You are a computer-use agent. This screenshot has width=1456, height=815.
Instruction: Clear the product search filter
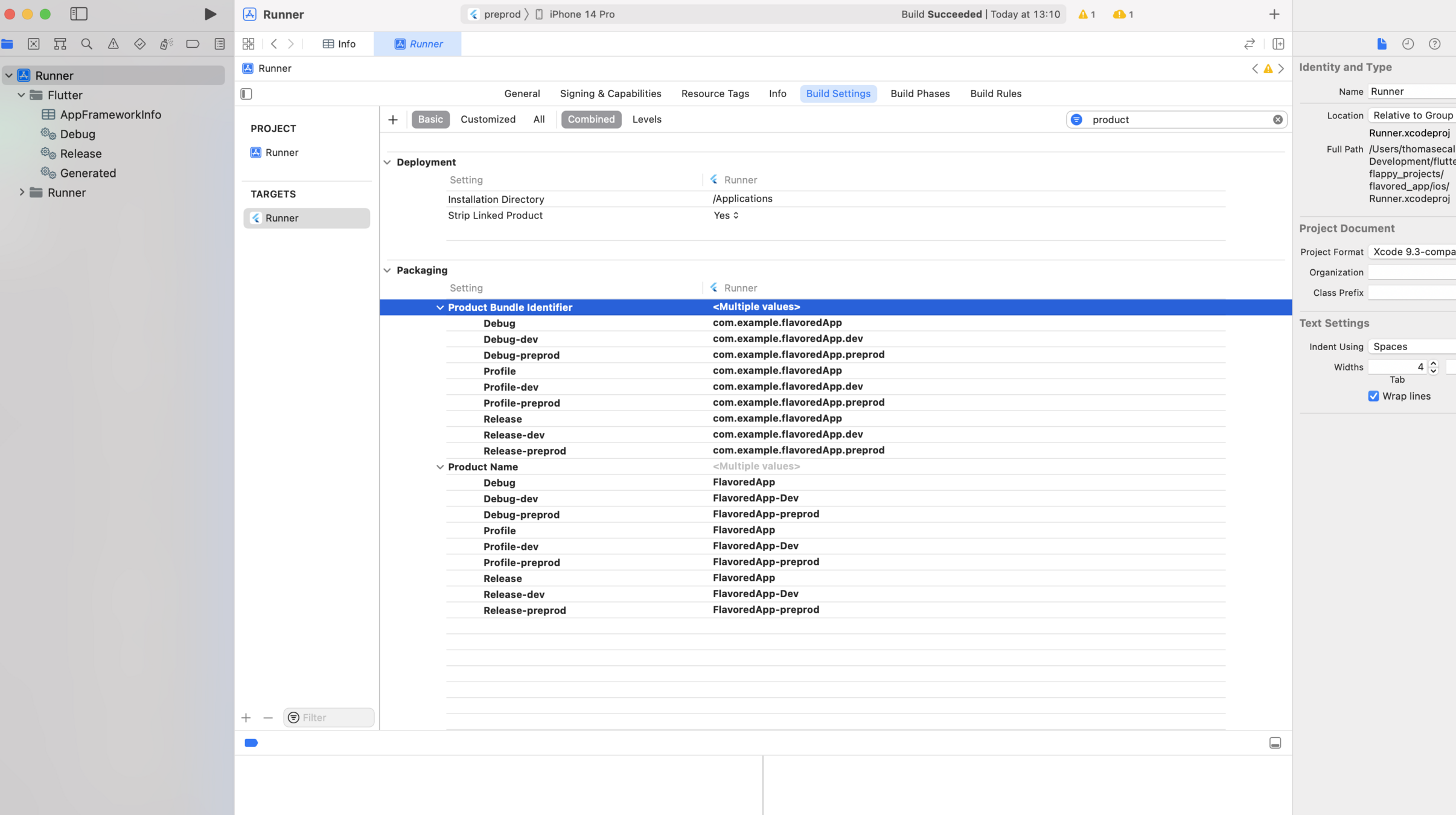point(1277,120)
